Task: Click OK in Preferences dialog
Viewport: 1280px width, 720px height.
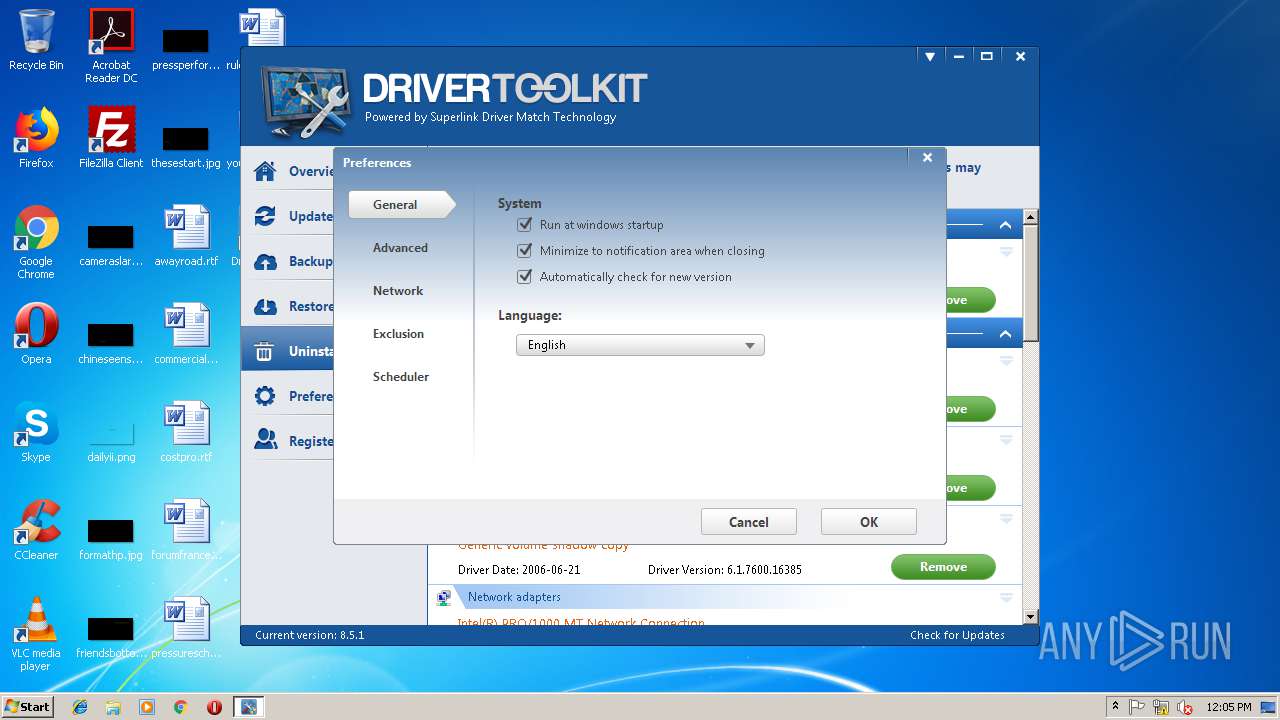Action: point(869,522)
